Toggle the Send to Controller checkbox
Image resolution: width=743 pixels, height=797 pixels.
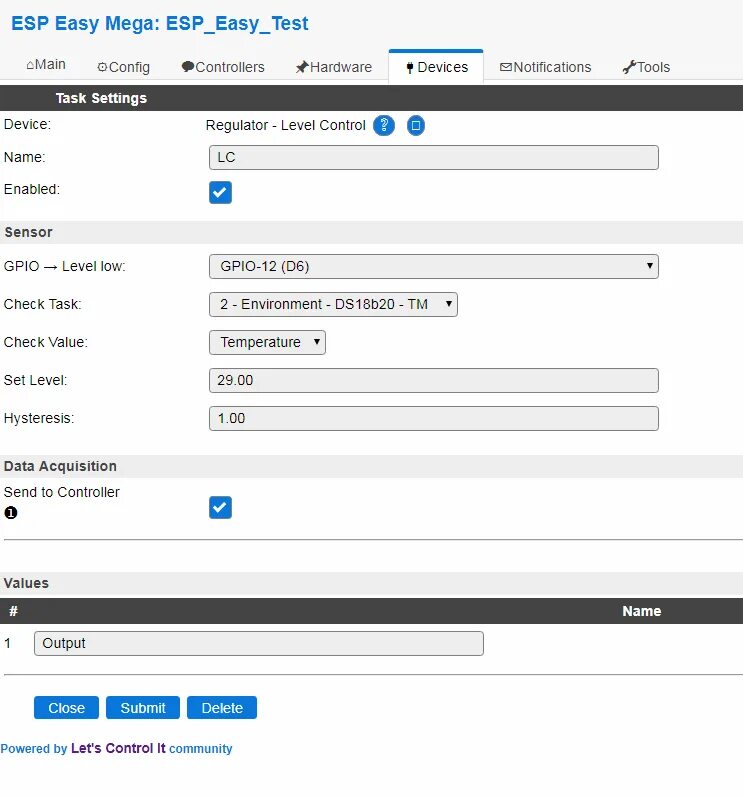click(x=220, y=507)
